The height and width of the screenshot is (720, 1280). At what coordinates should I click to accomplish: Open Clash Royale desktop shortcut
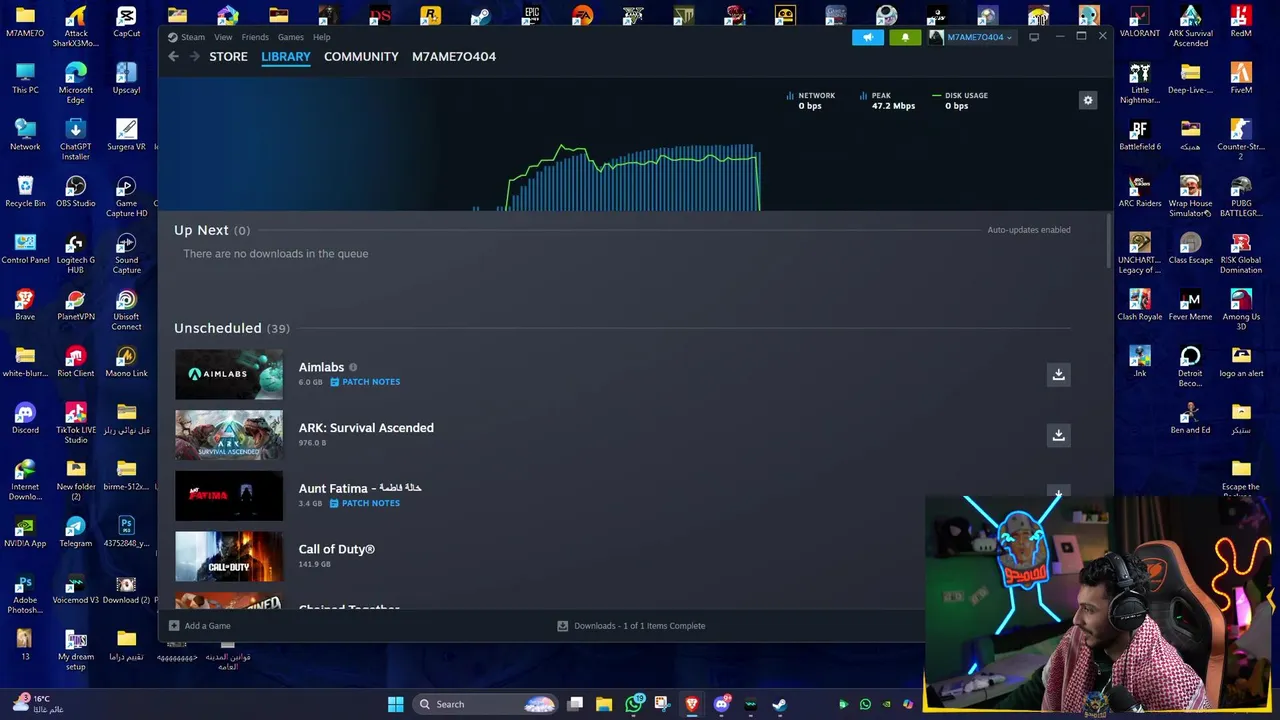pos(1140,304)
